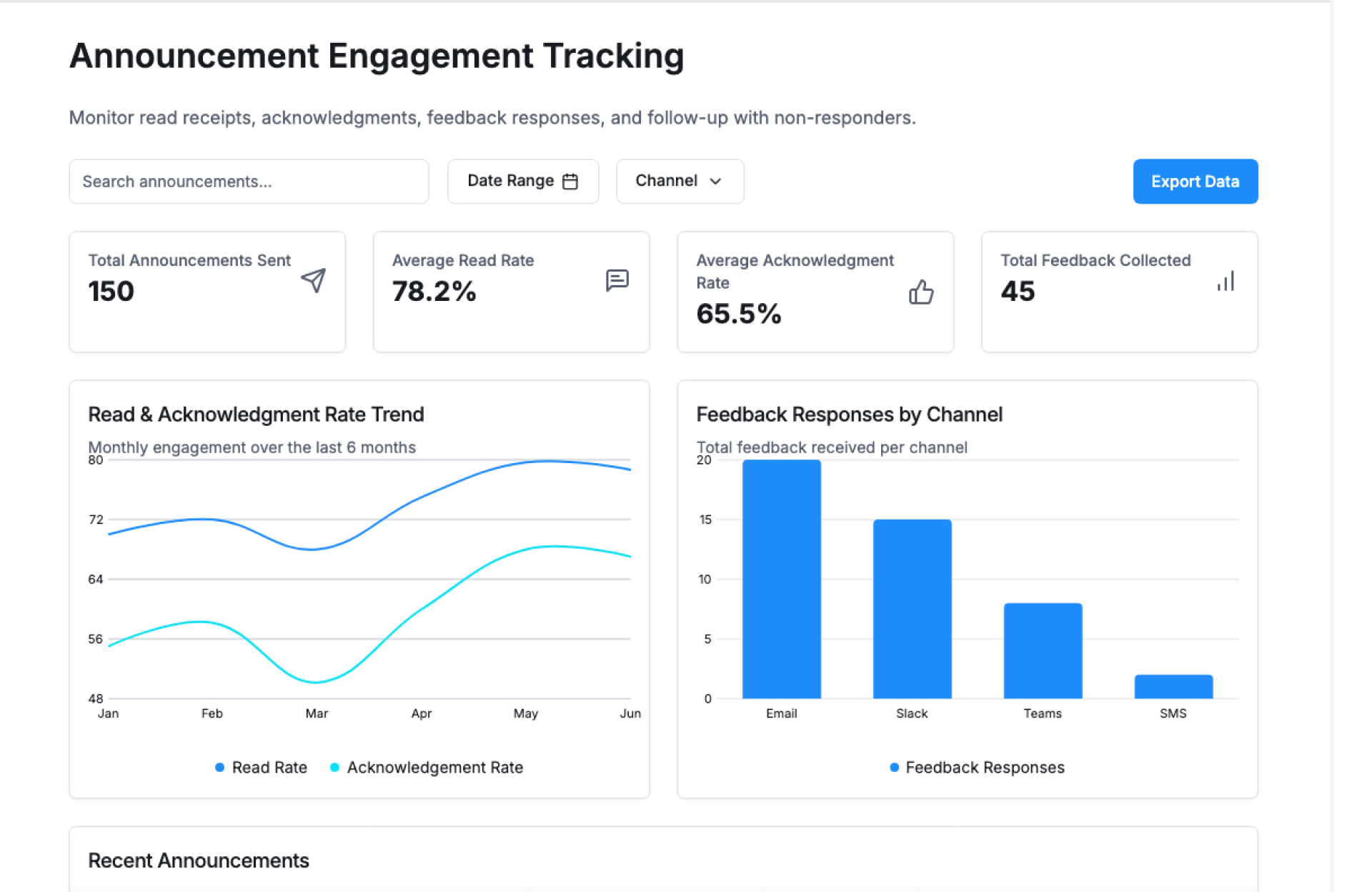Click the Channel chevron arrow
Image resolution: width=1372 pixels, height=892 pixels.
[715, 182]
